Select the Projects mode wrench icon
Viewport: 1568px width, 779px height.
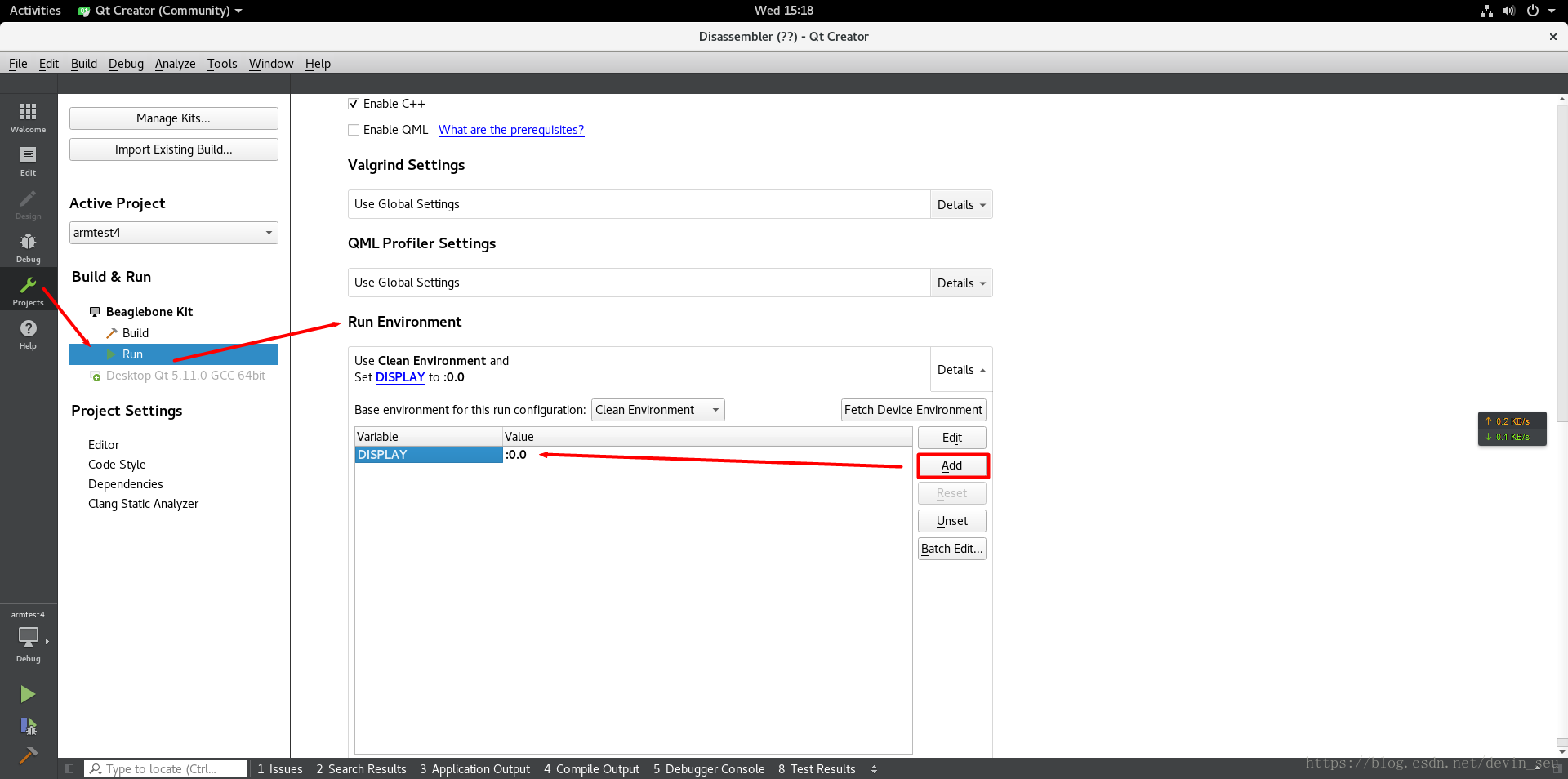[x=28, y=291]
